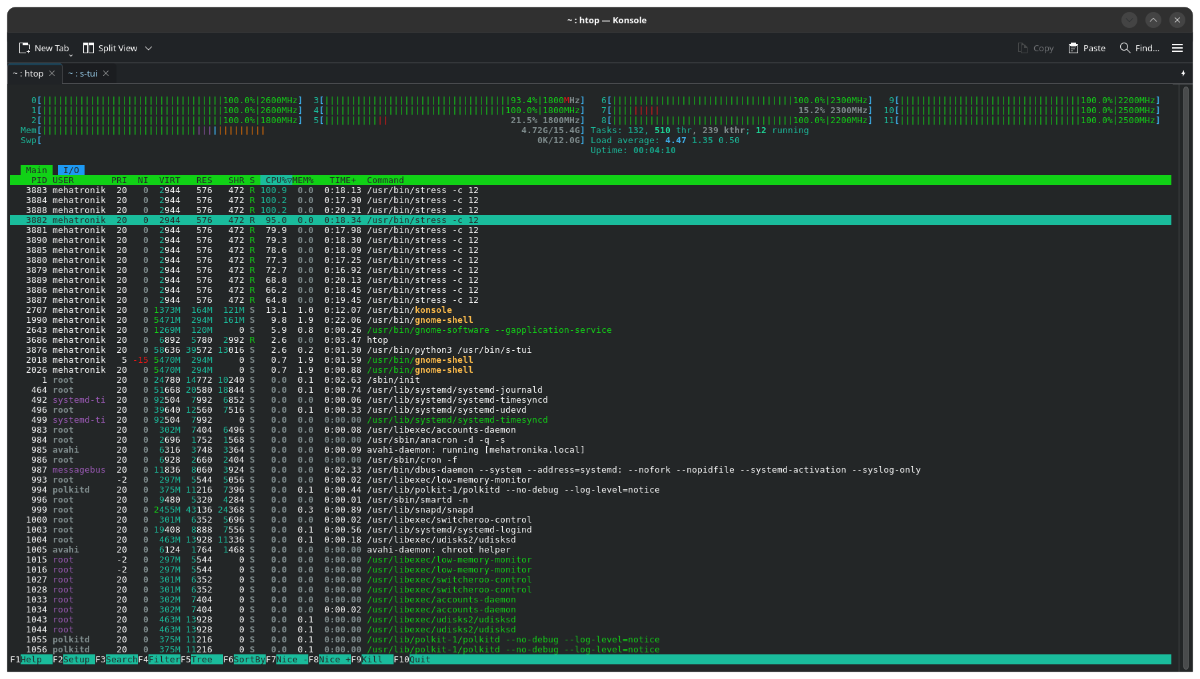The image size is (1200, 679).
Task: Open F2 Setup in the function bar
Action: (72, 660)
